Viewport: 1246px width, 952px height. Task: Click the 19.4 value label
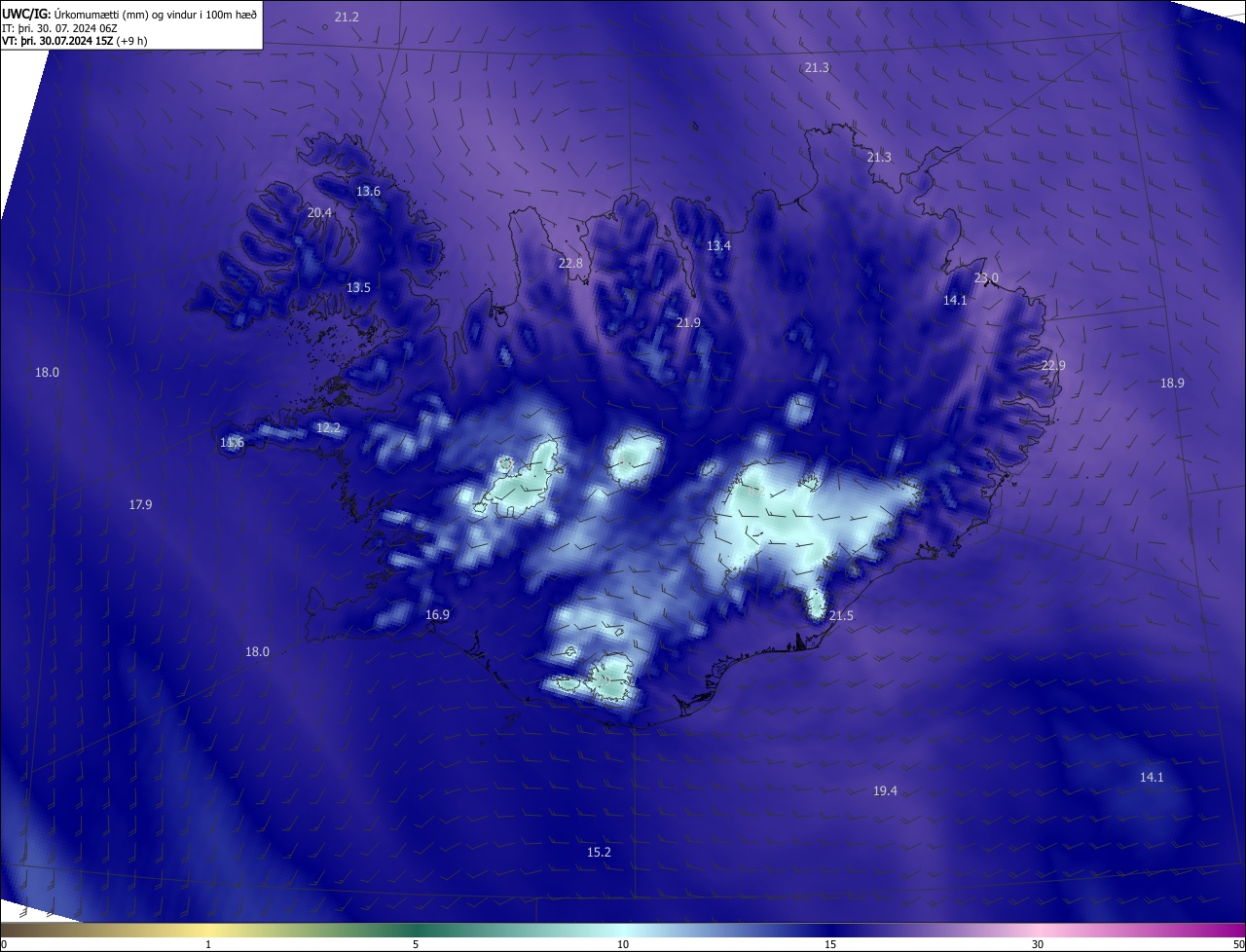[x=885, y=791]
